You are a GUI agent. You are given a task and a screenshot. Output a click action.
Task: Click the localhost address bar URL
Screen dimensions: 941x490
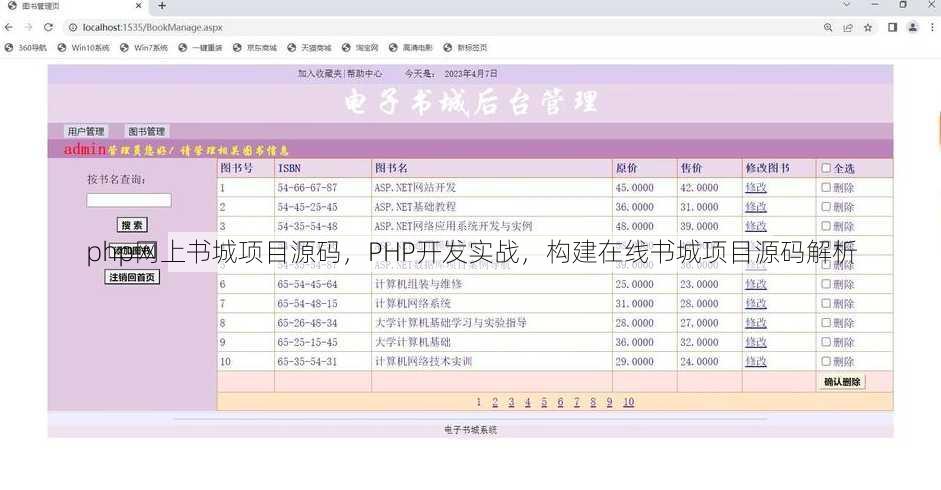(x=152, y=27)
